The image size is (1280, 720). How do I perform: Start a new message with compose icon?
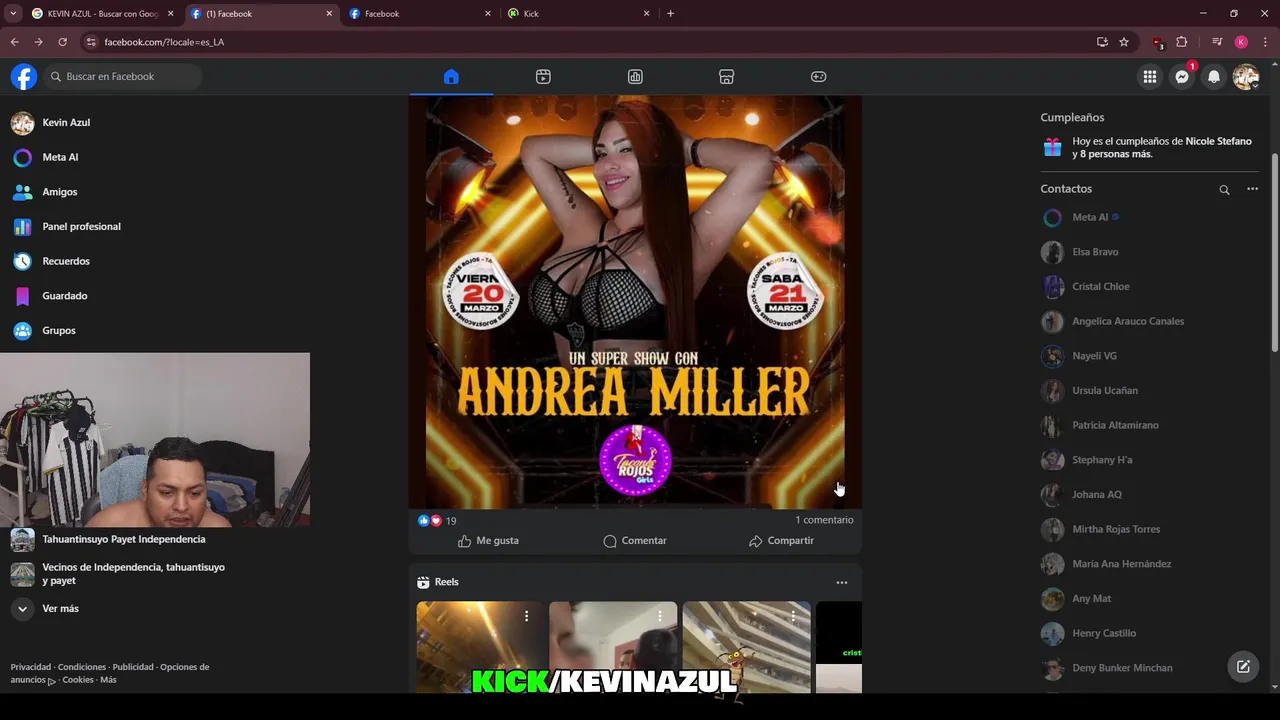tap(1243, 667)
